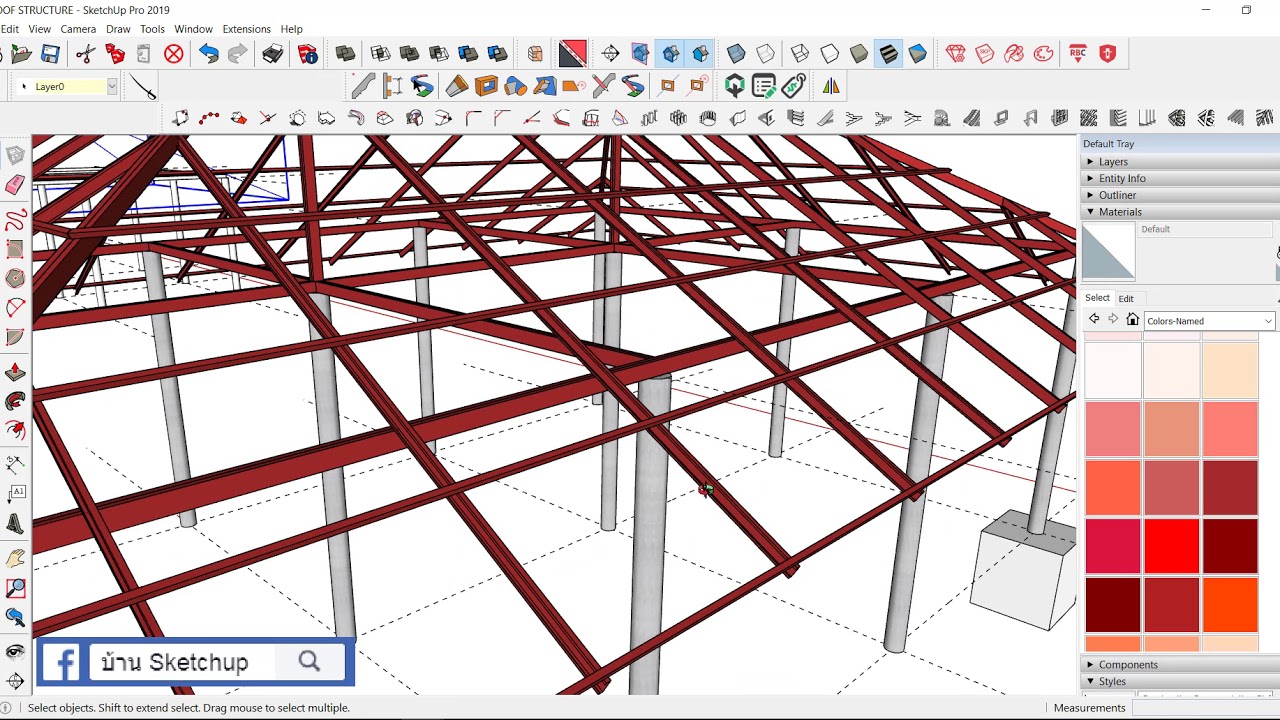Toggle Hidden Line face style
This screenshot has width=1280, height=720.
point(829,54)
